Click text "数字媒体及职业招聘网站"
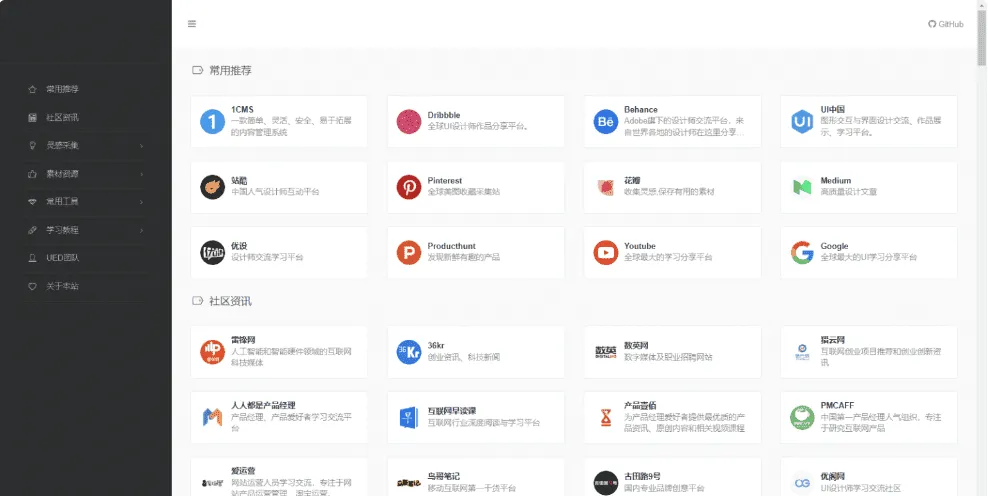Screen dimensions: 988x496 tap(669, 357)
